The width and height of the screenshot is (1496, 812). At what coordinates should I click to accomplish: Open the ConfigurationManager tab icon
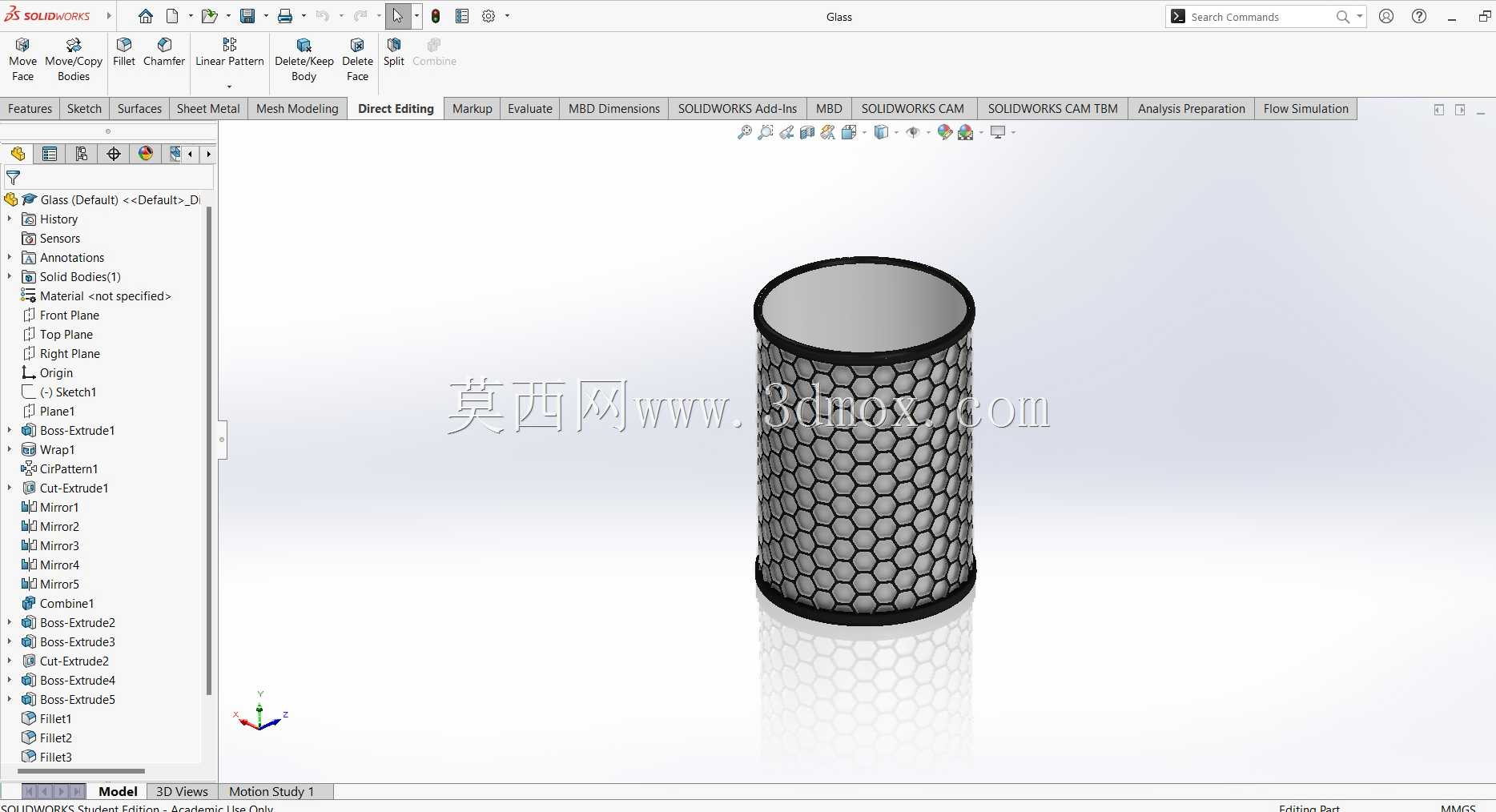click(x=82, y=154)
